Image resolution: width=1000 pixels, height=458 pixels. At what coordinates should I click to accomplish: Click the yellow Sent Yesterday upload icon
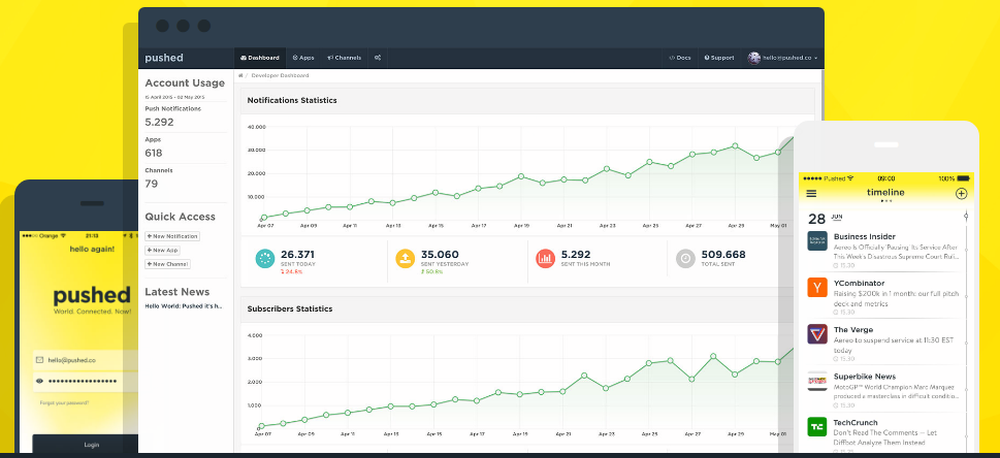tap(405, 258)
